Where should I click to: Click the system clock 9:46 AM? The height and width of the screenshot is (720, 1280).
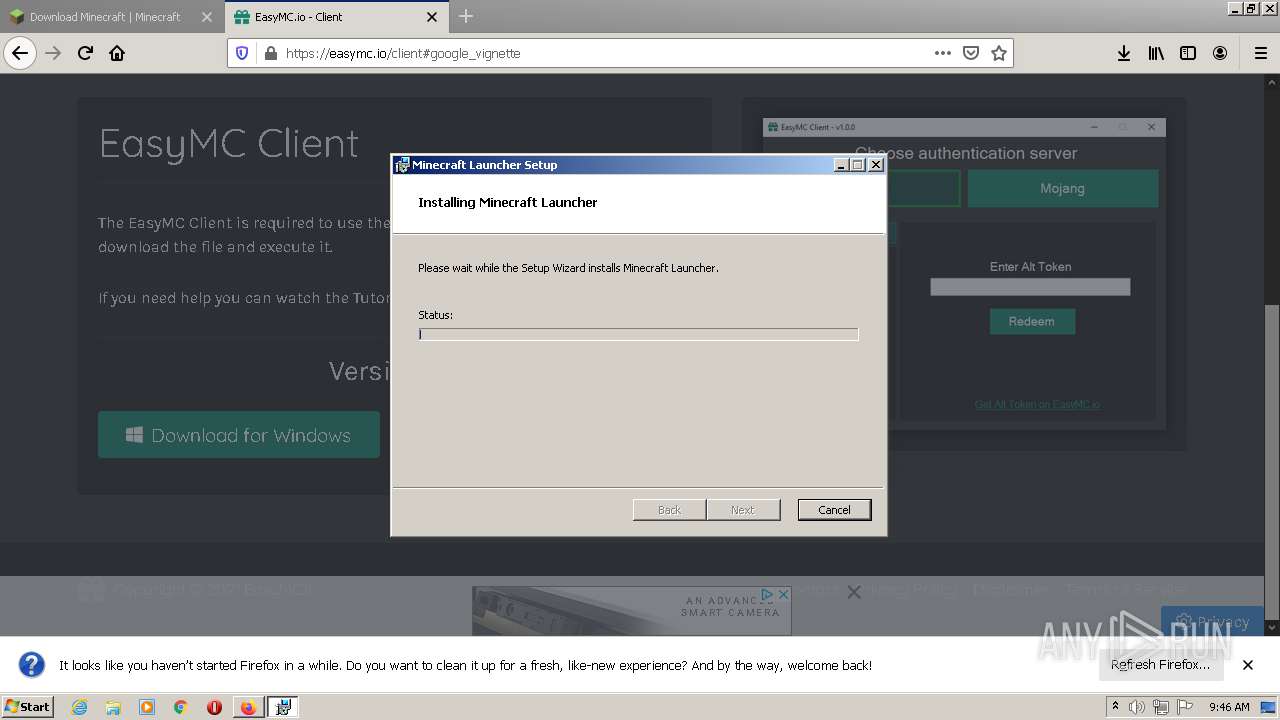click(1229, 707)
